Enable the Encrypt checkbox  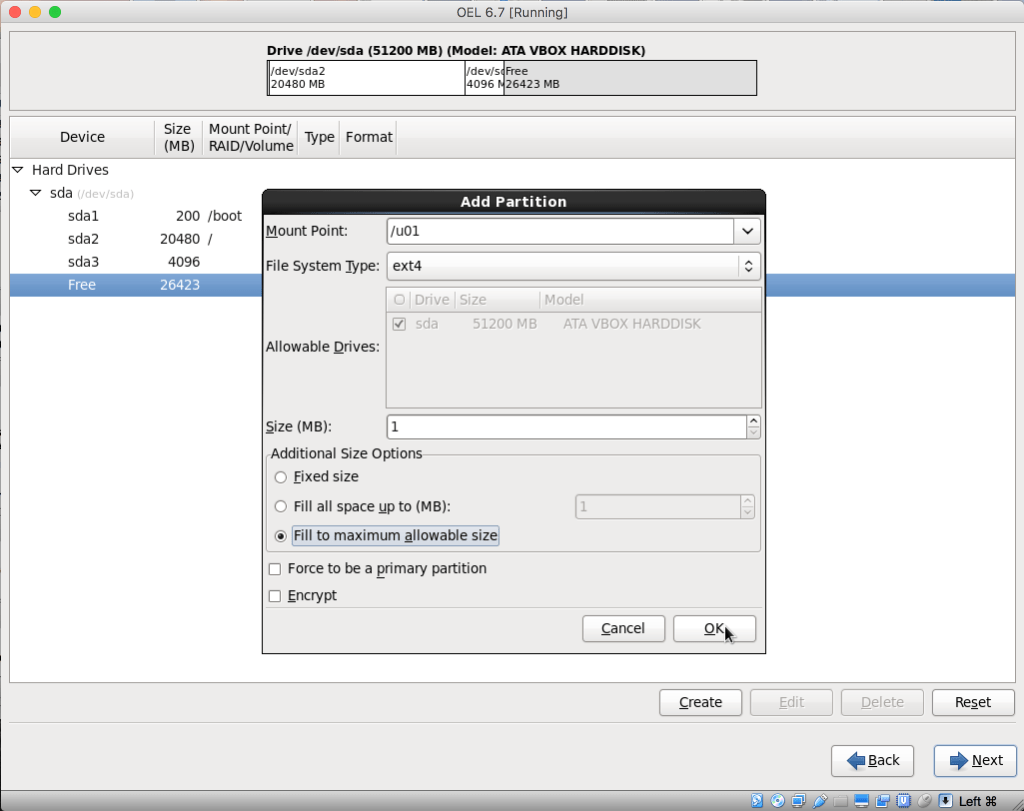pos(275,596)
